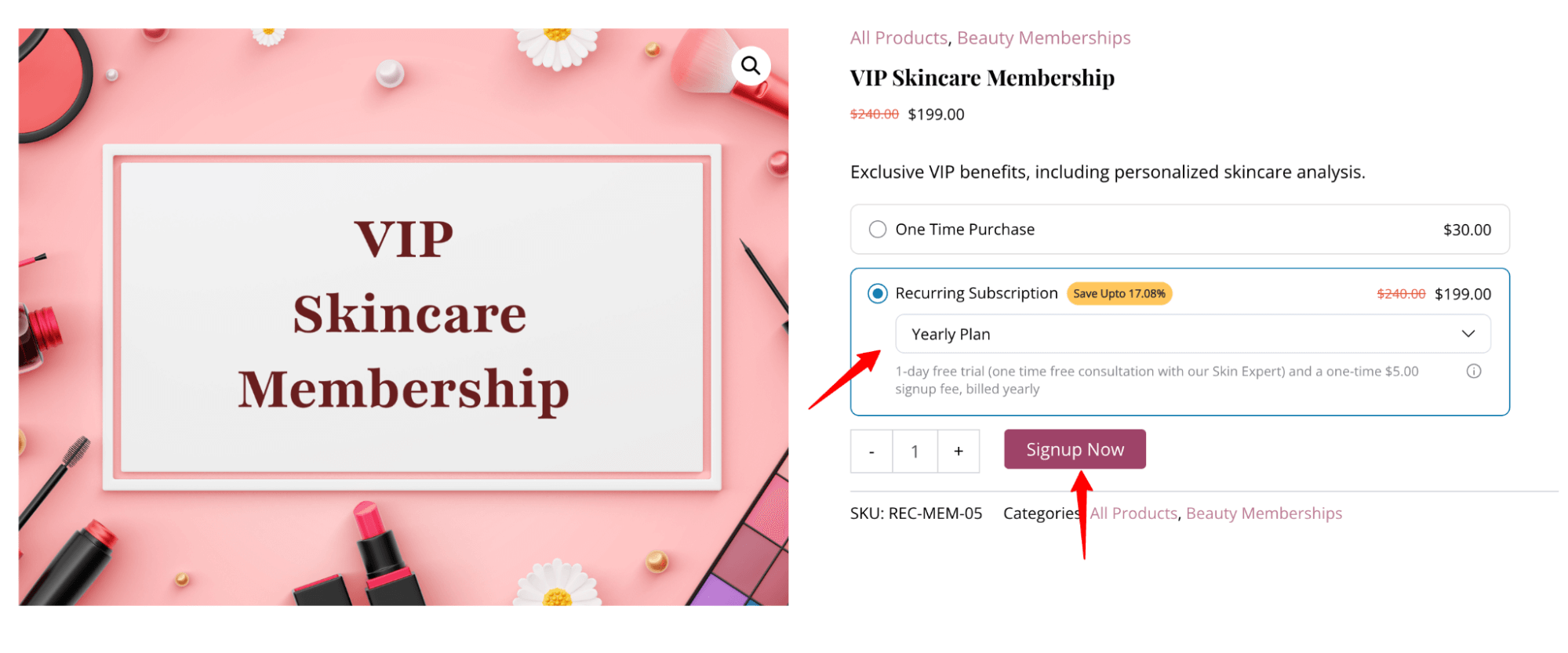Open All Products from the breadcrumb
The height and width of the screenshot is (653, 1568).
(x=898, y=37)
